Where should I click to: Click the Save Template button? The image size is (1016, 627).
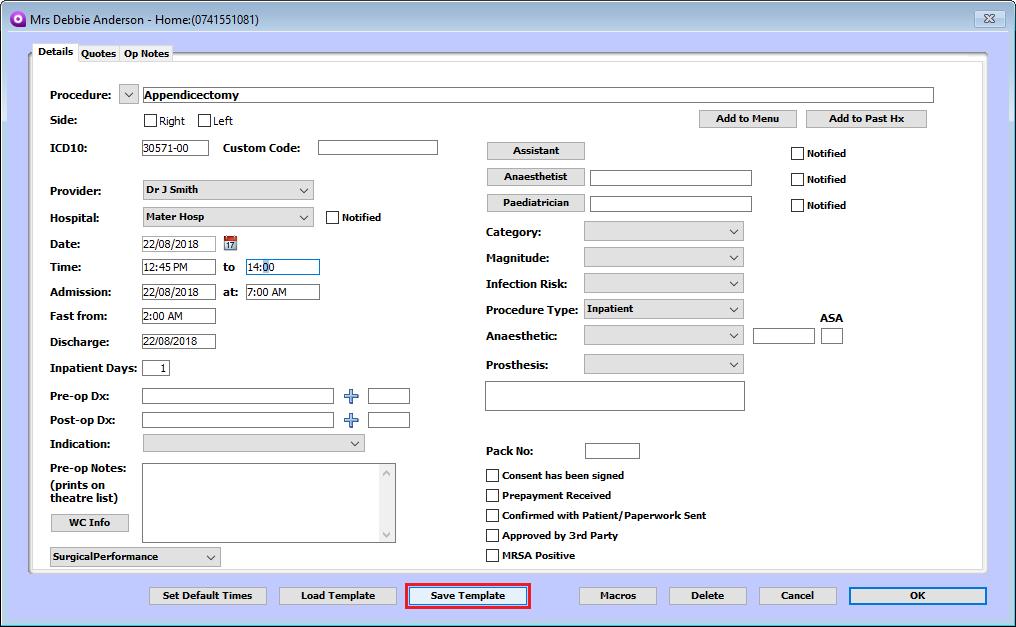click(x=467, y=595)
